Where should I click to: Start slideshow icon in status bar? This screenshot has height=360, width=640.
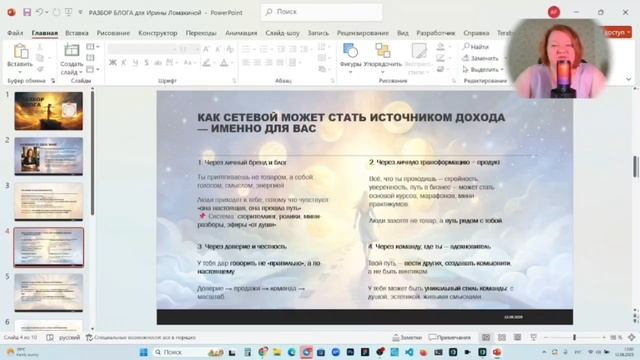pyautogui.click(x=533, y=338)
